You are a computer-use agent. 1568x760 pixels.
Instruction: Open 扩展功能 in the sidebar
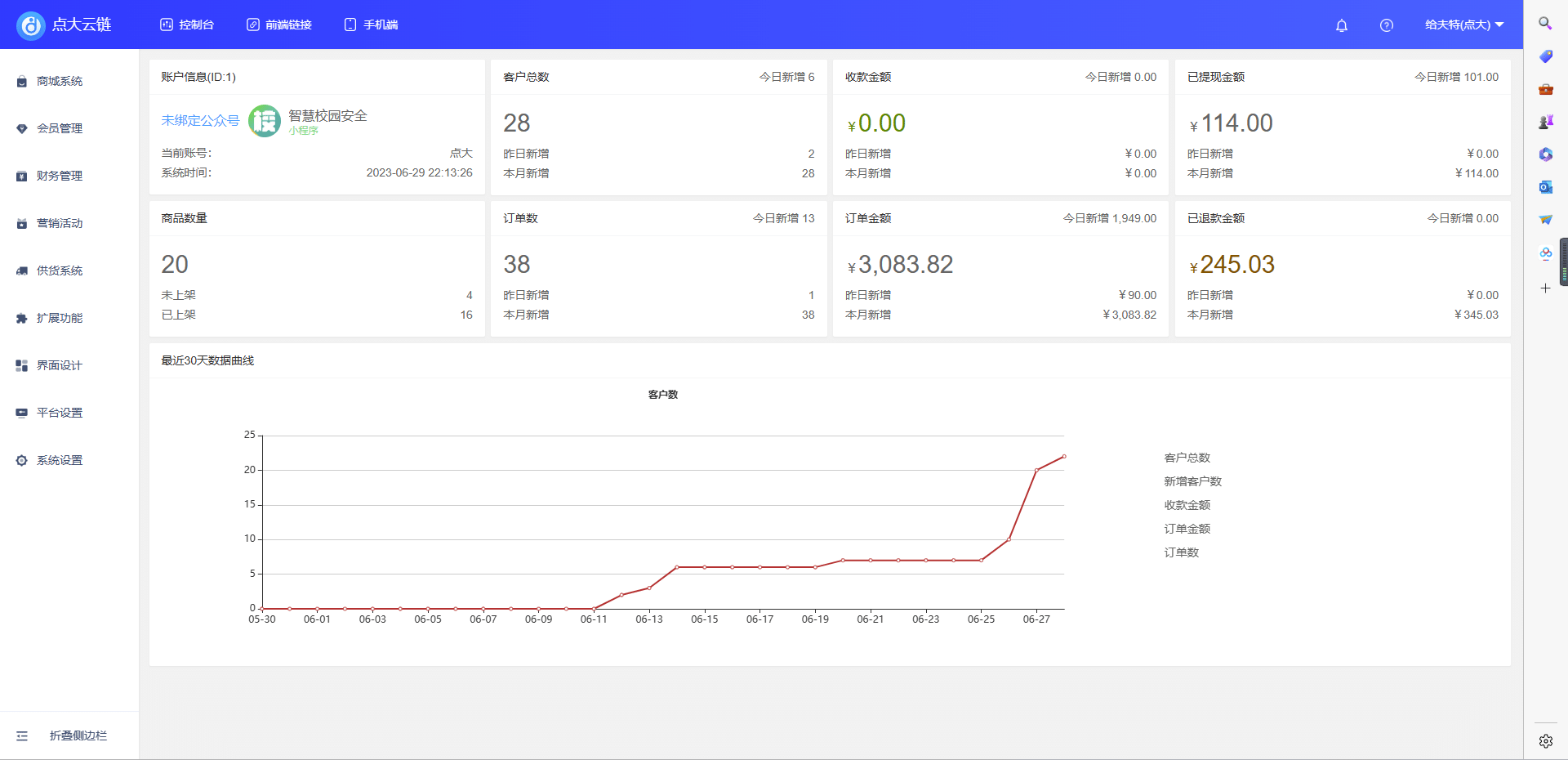click(60, 318)
